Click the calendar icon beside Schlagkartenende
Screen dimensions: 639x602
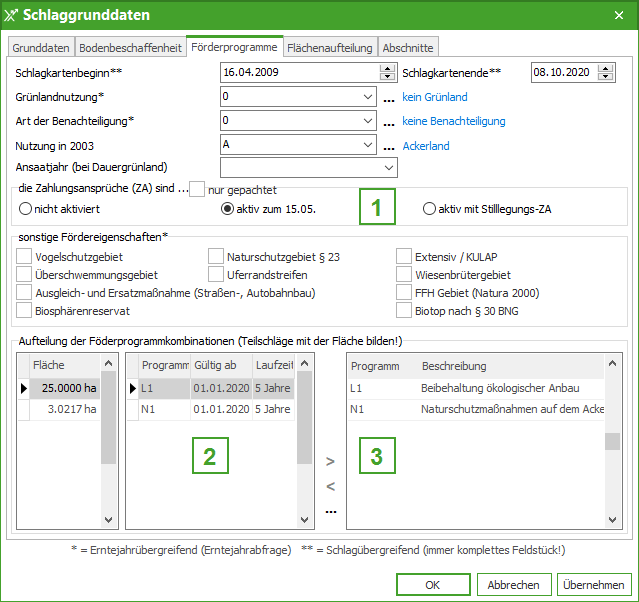606,73
